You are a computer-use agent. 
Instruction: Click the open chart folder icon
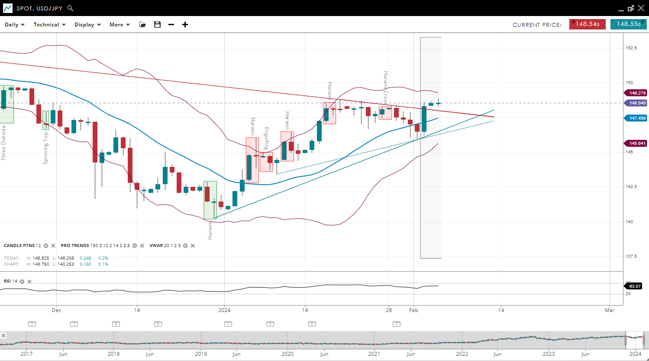pyautogui.click(x=142, y=25)
